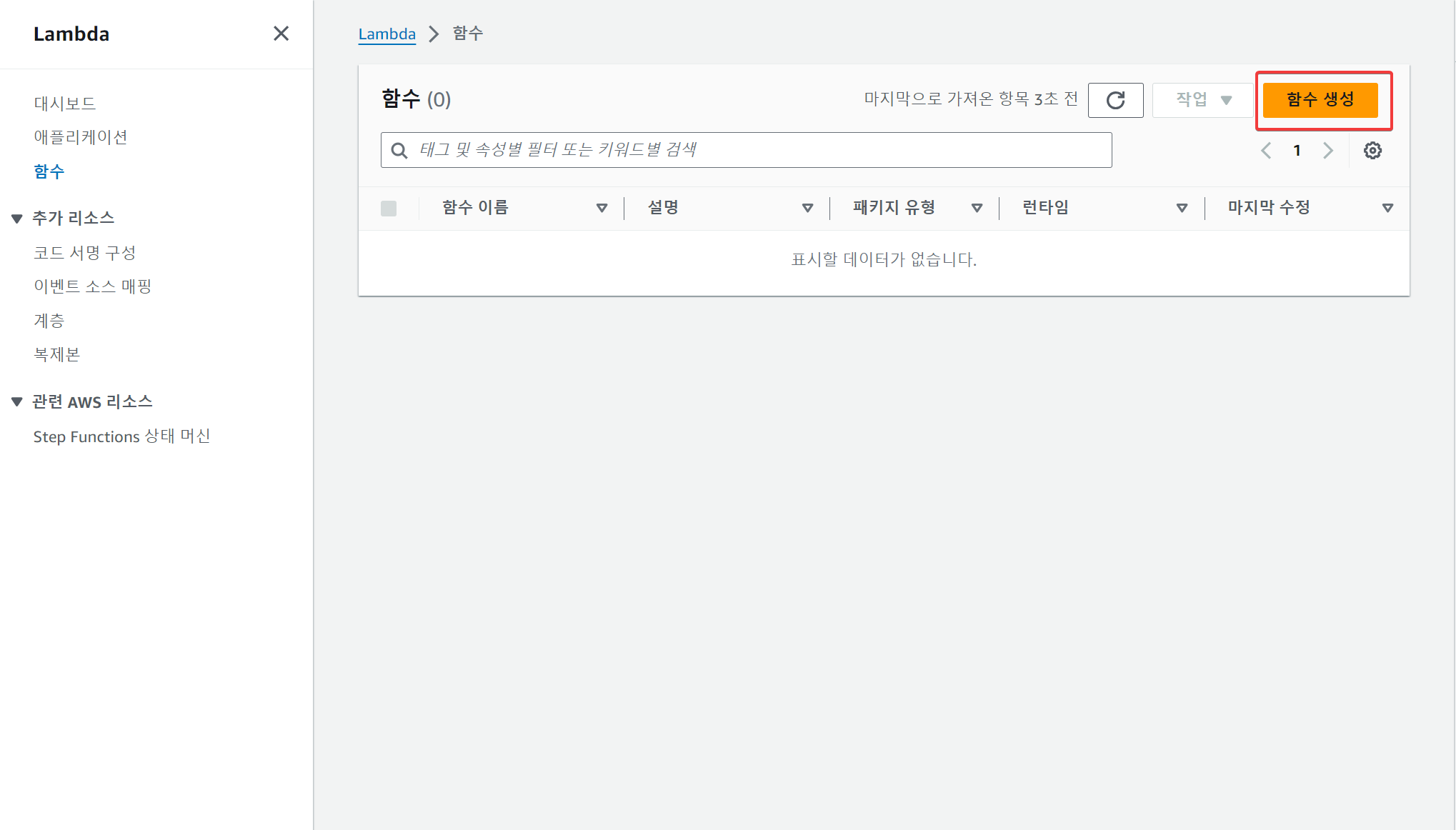Open 복제본 in sidebar

[57, 354]
